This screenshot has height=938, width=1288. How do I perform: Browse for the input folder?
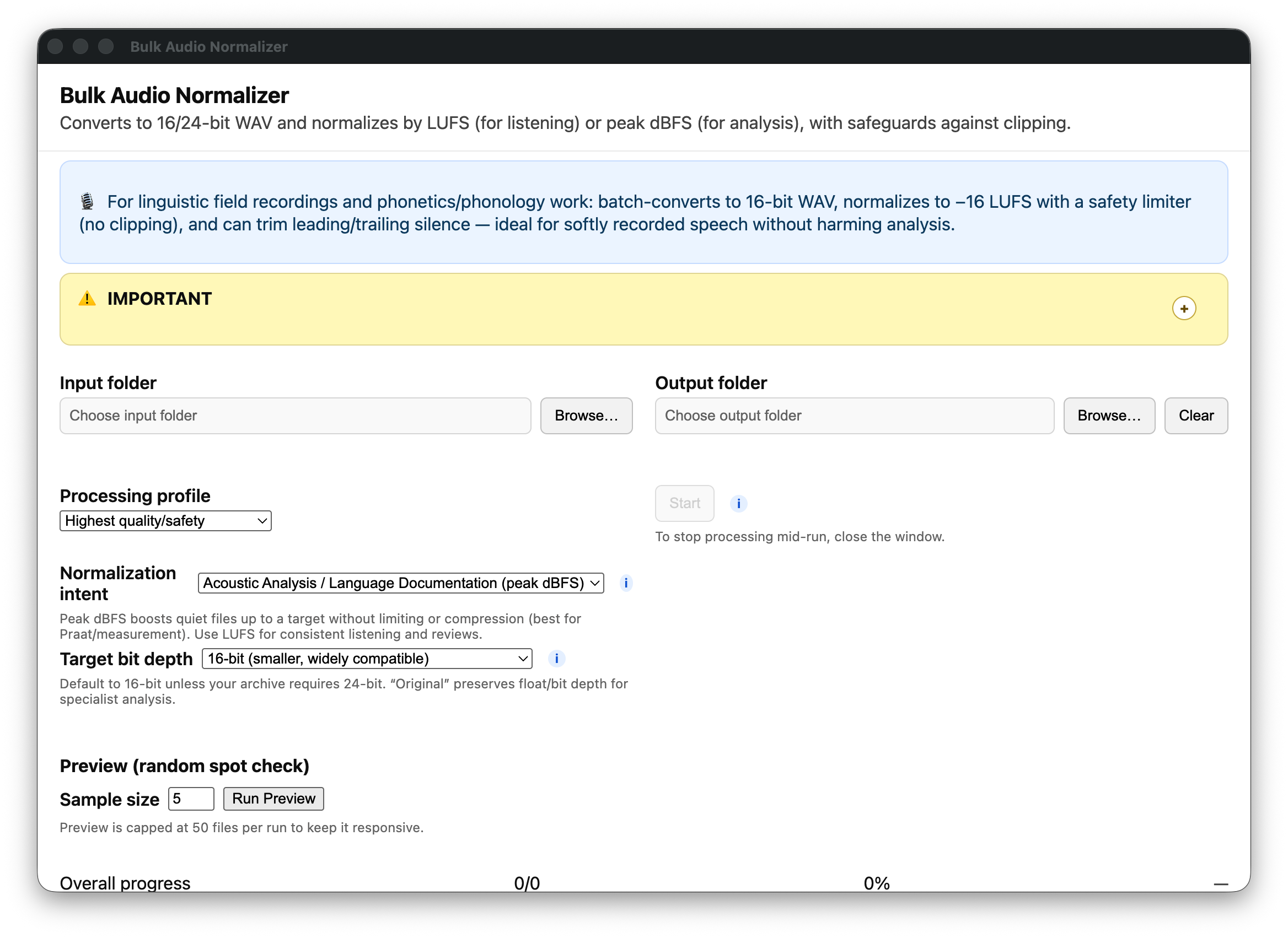(586, 416)
